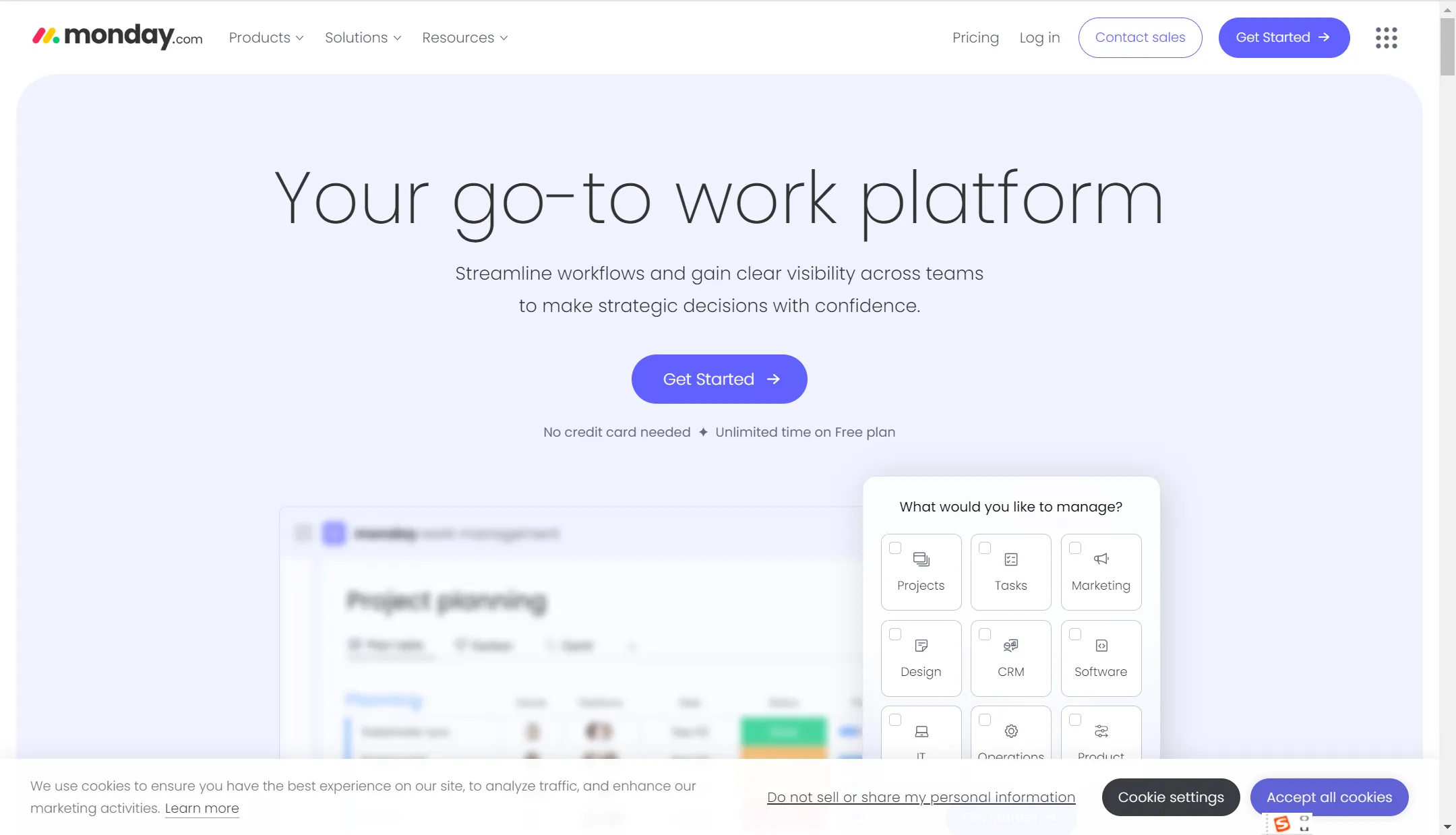The width and height of the screenshot is (1456, 835).
Task: Toggle the Tasks checkbox on
Action: (983, 548)
